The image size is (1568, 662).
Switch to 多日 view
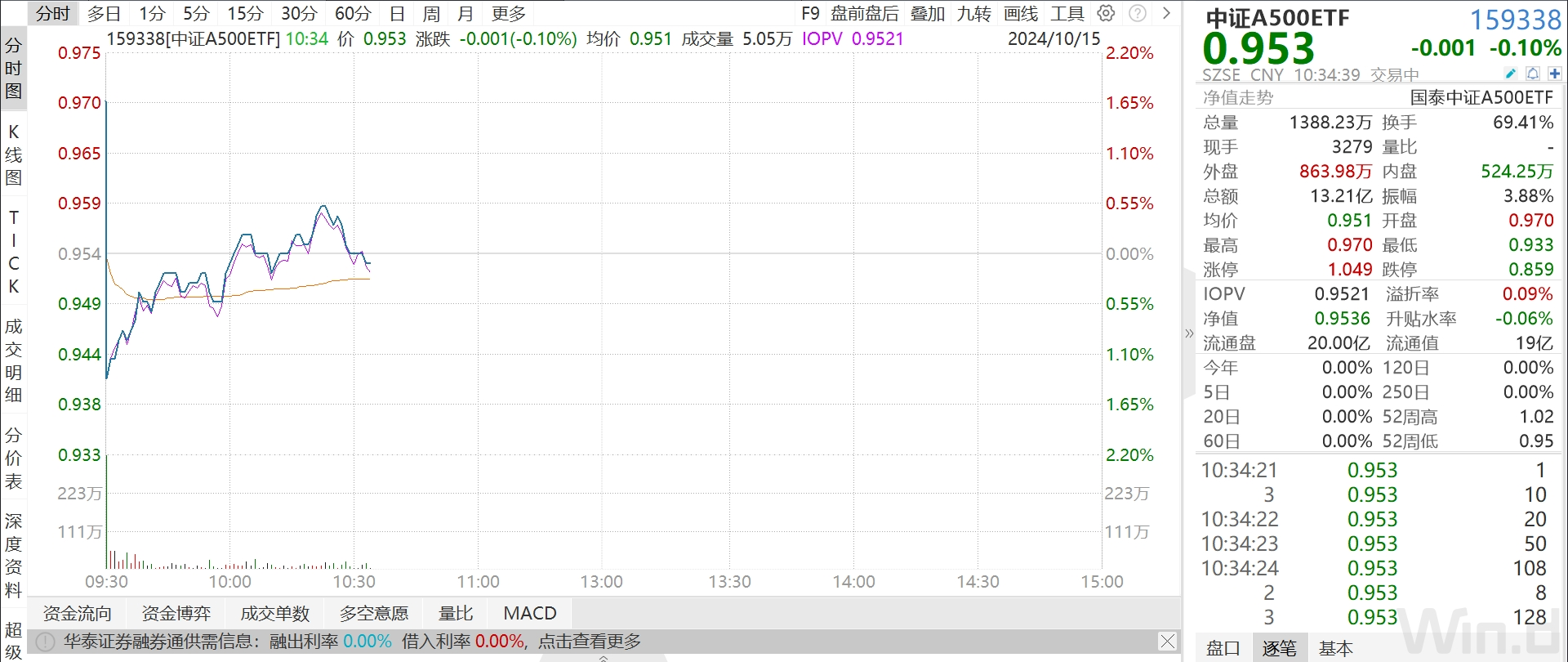point(104,13)
